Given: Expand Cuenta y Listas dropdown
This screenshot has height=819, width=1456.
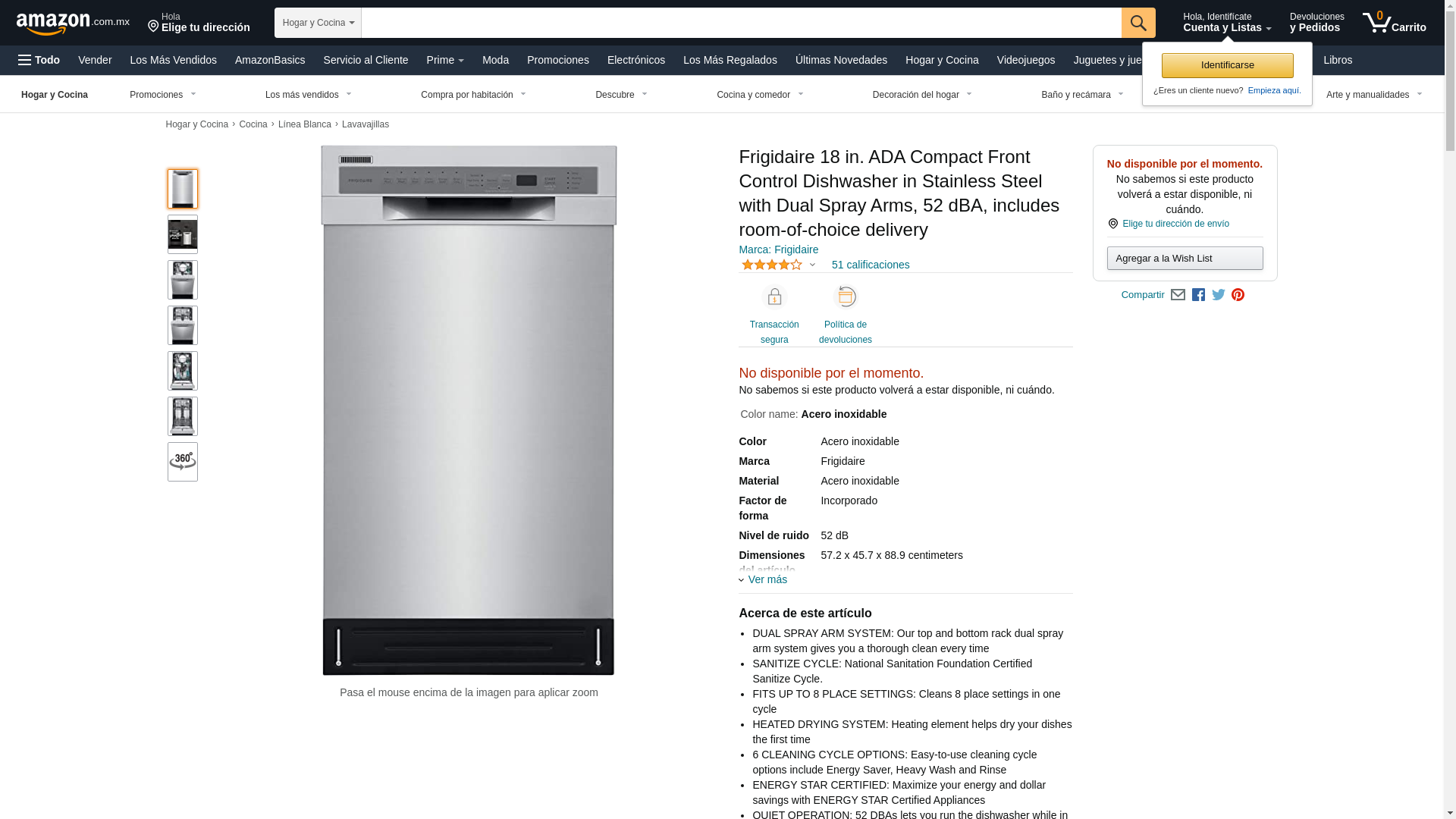Looking at the screenshot, I should tap(1227, 23).
